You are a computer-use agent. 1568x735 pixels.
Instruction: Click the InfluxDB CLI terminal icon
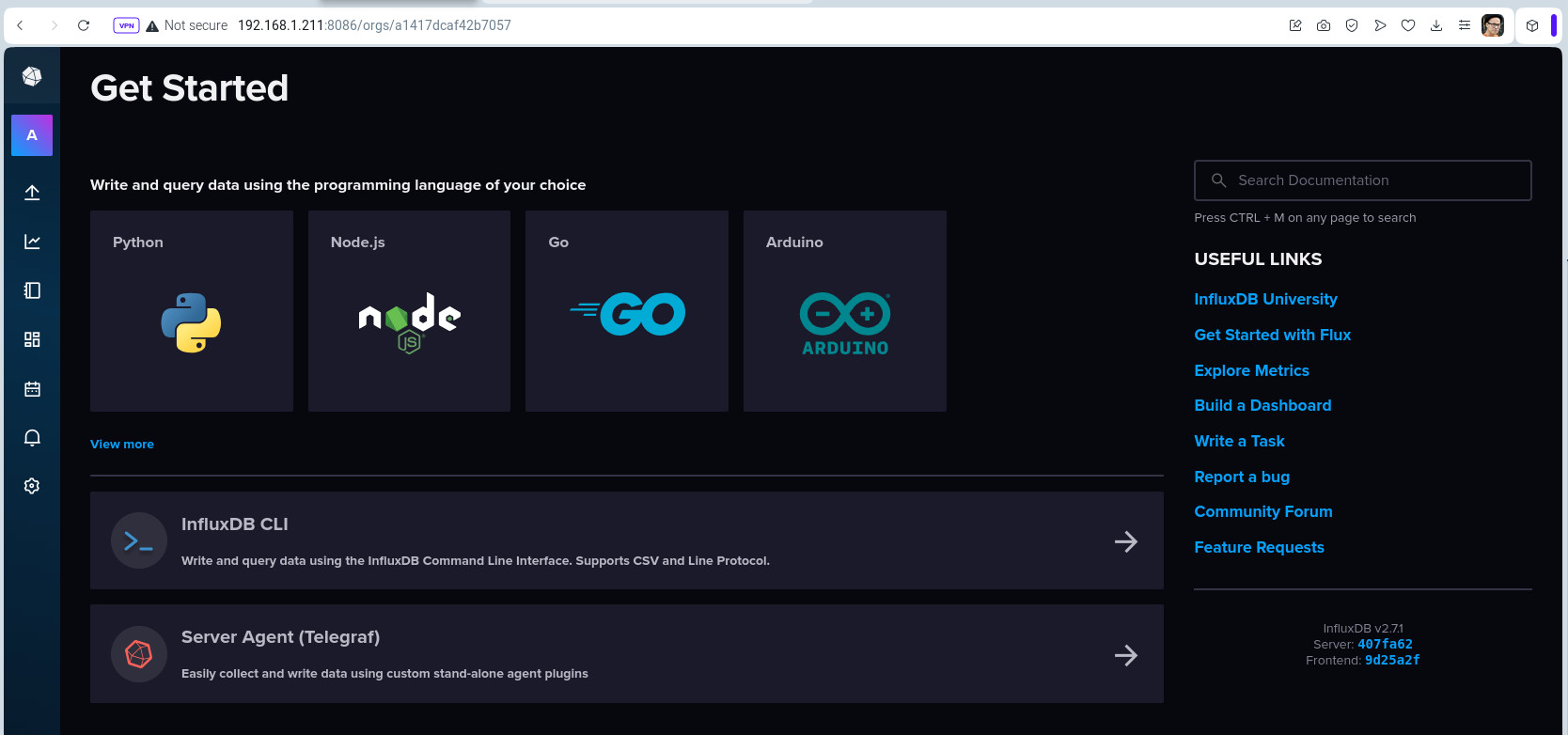click(x=139, y=540)
